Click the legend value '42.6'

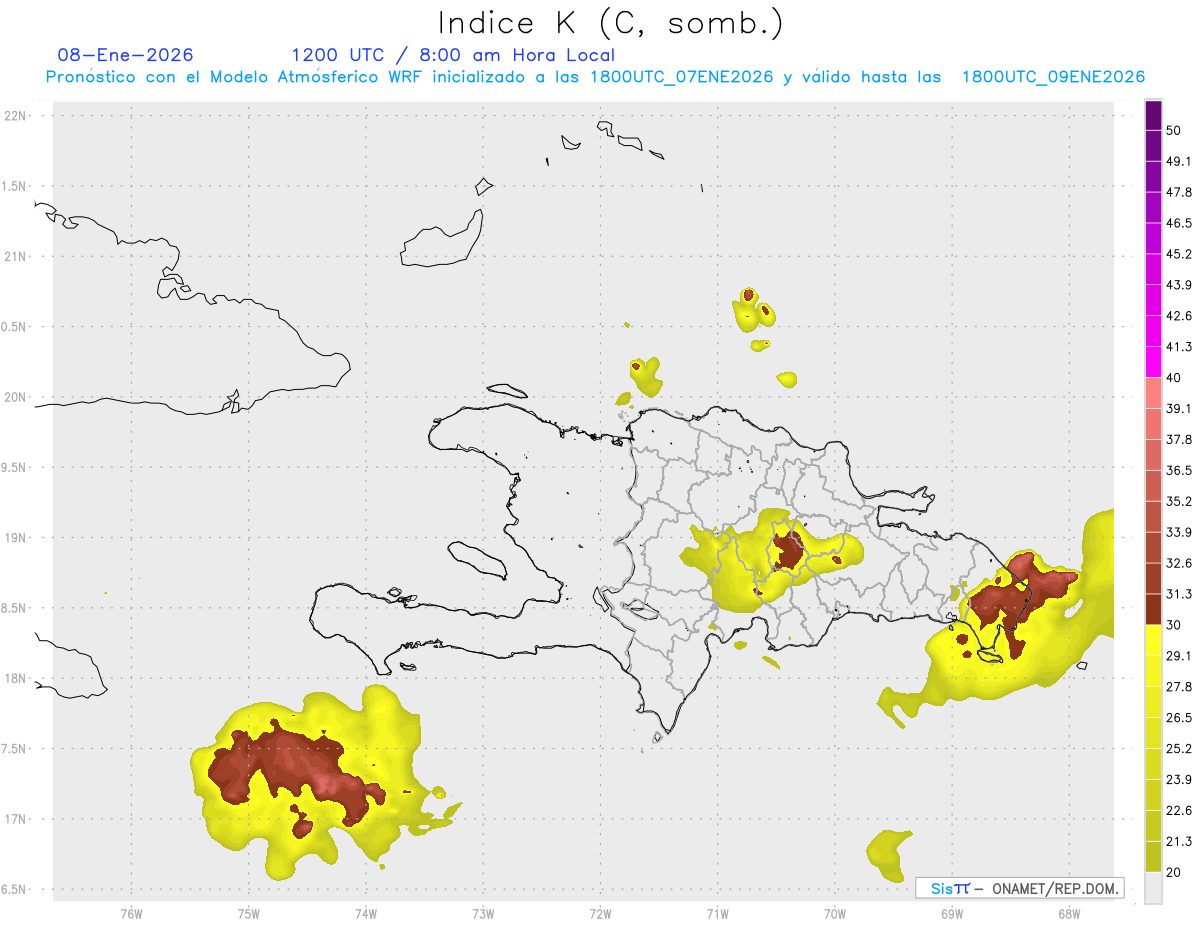coord(1178,316)
